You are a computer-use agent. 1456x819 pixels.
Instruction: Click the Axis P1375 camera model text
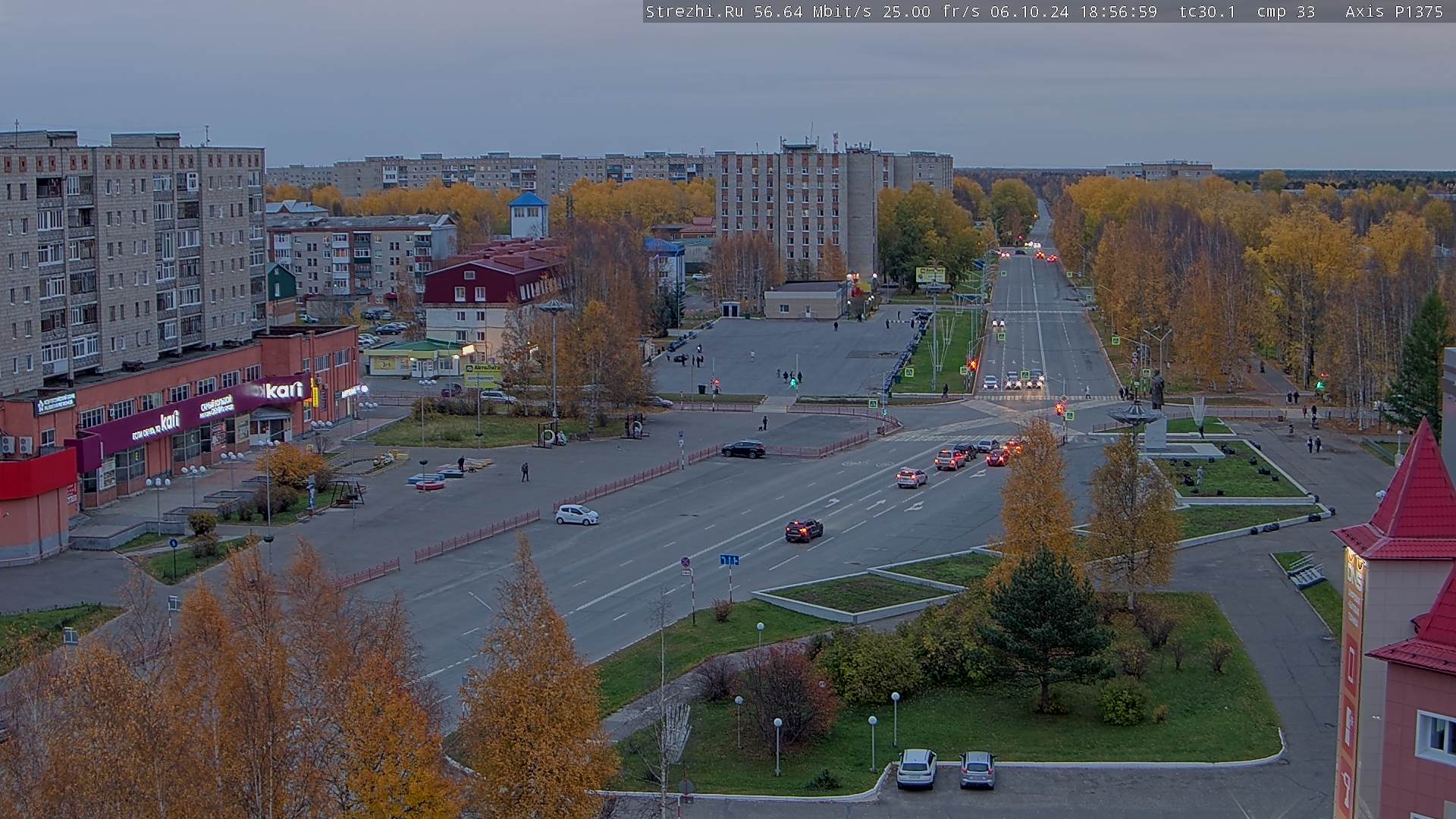[x=1395, y=11]
